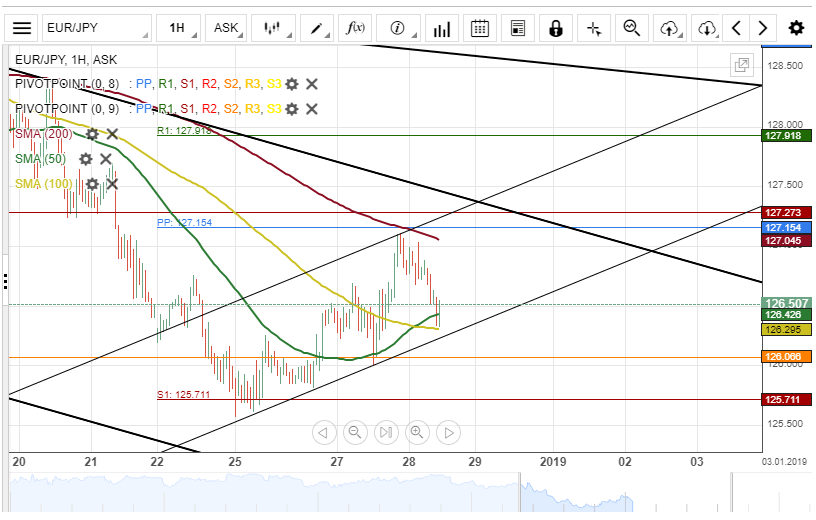This screenshot has width=816, height=520.
Task: Click the yellow 126.295 SMA price tag
Action: click(x=786, y=329)
